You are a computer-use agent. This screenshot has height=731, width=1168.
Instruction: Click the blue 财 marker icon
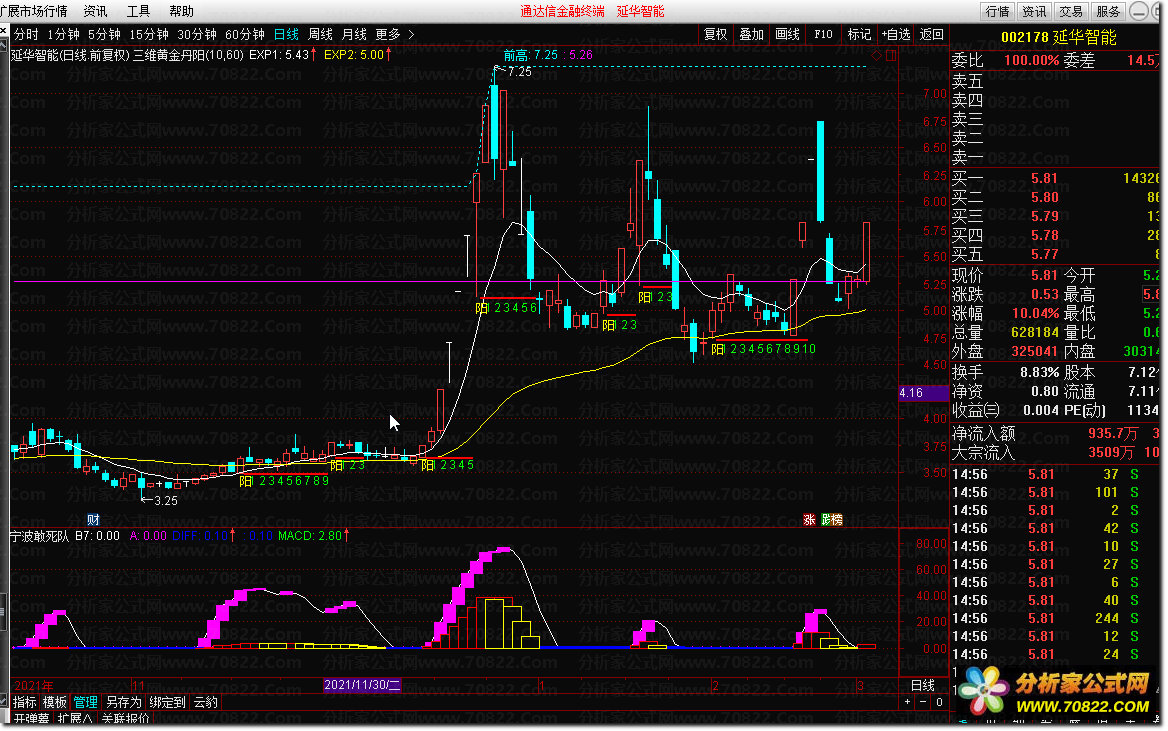(x=93, y=519)
